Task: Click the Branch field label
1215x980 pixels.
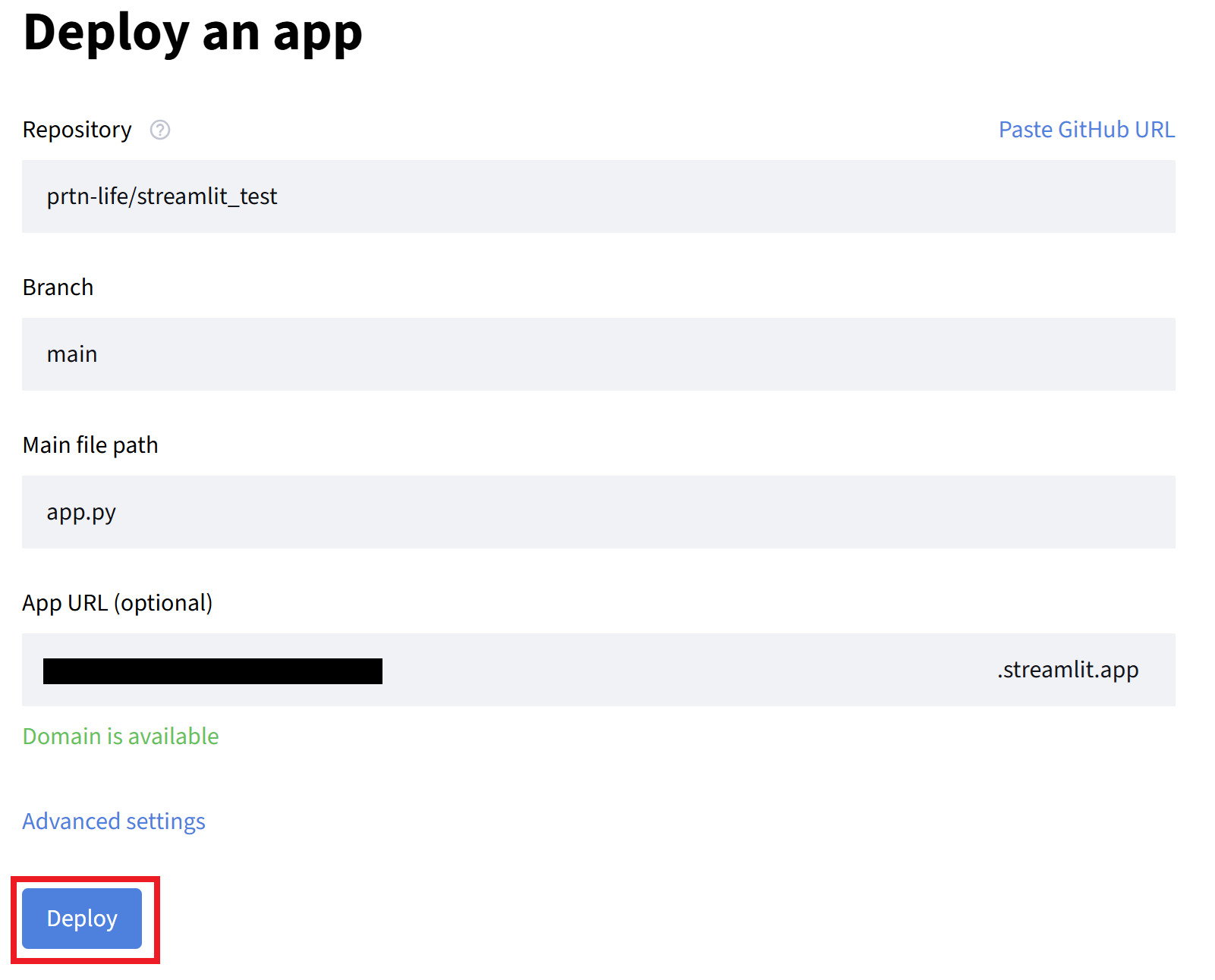Action: tap(58, 288)
